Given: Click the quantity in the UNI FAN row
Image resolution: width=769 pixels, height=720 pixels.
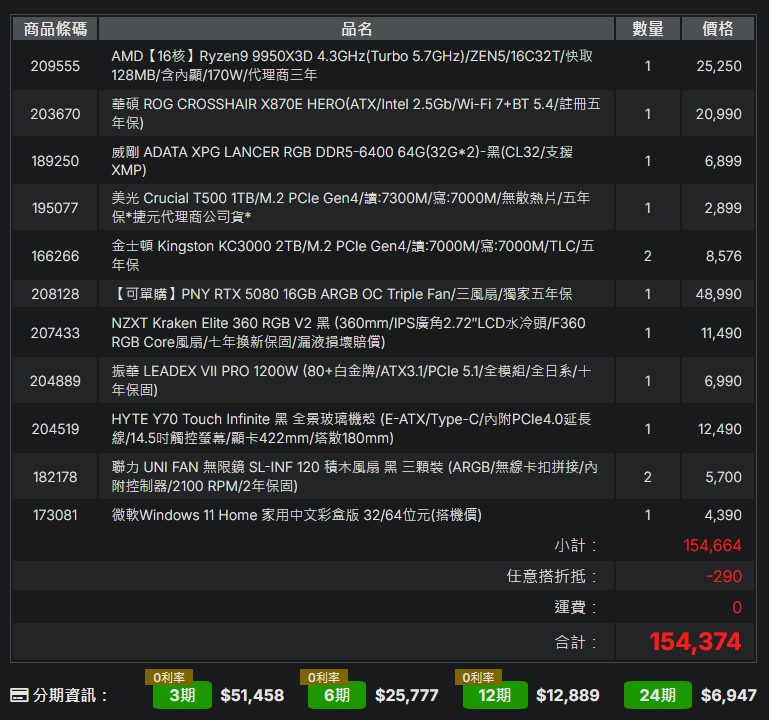Looking at the screenshot, I should click(x=647, y=477).
